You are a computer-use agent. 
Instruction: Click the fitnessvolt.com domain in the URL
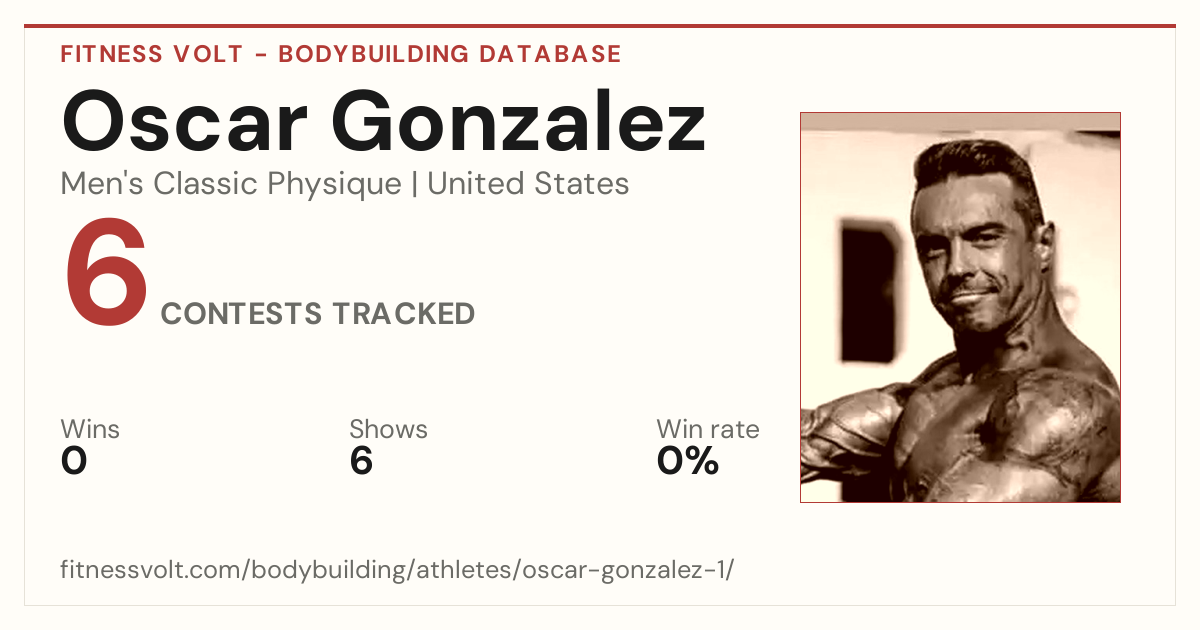pos(152,571)
